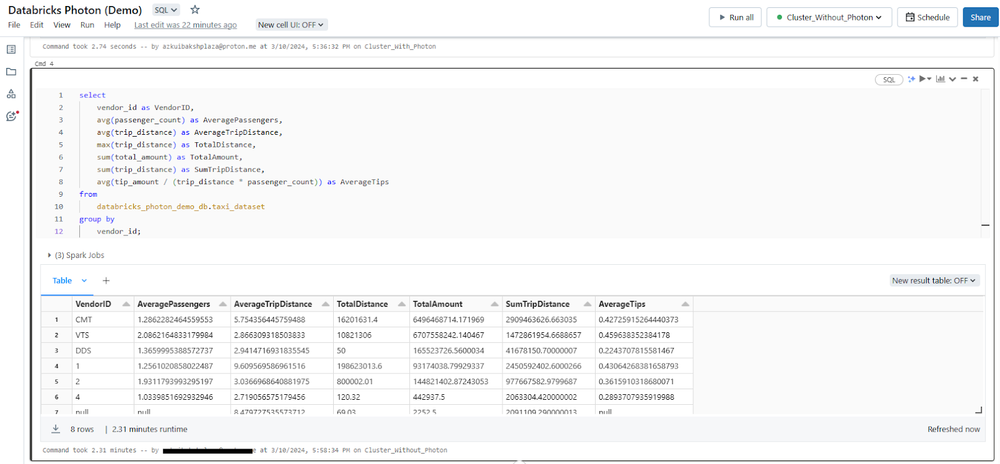Image resolution: width=1000 pixels, height=464 pixels.
Task: Sort by the AveragePassengers column arrows
Action: (222, 305)
